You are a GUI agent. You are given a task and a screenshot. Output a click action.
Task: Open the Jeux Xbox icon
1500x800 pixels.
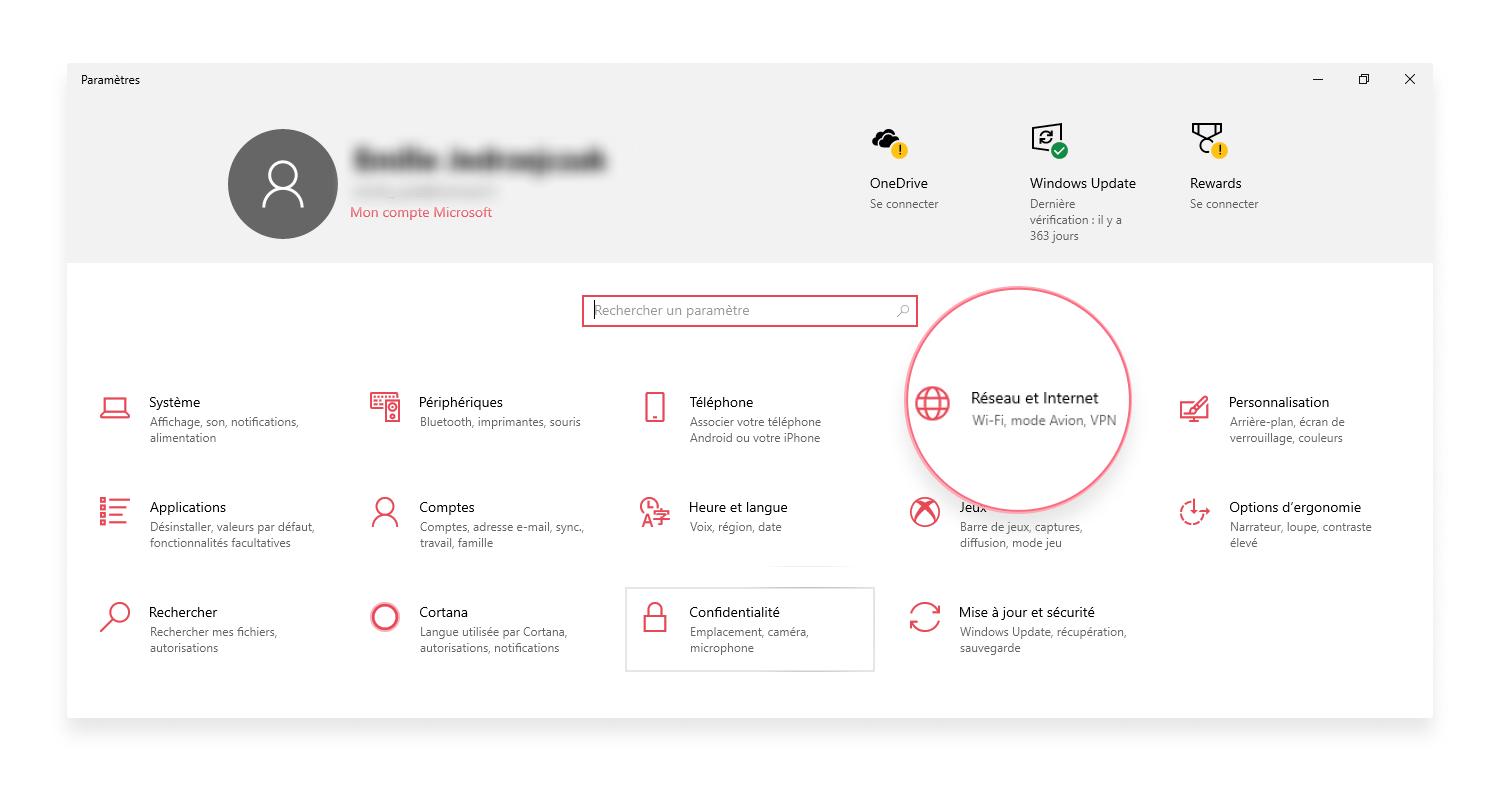click(x=925, y=512)
